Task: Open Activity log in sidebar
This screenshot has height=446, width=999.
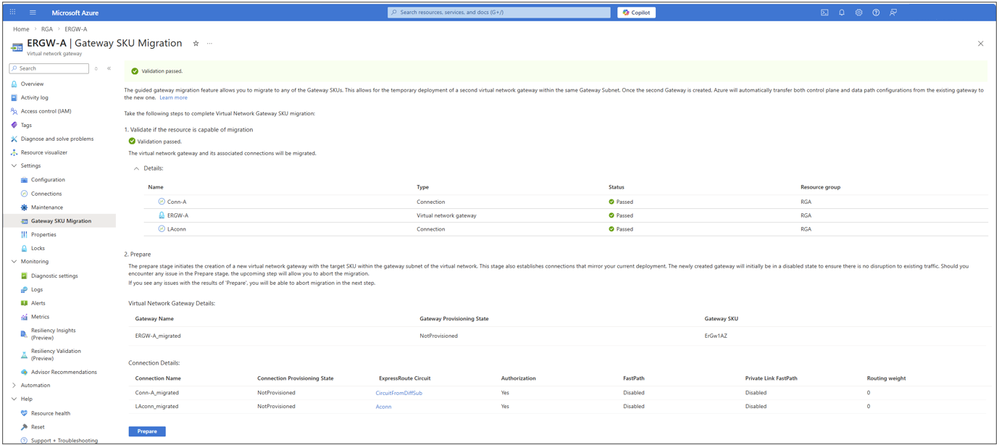Action: 34,97
